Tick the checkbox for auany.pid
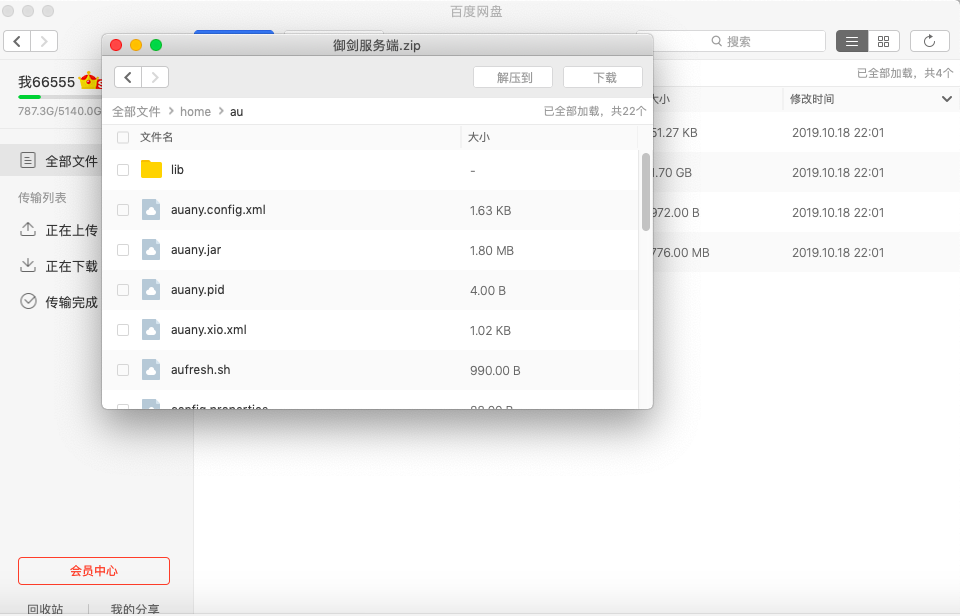The height and width of the screenshot is (616, 960). (123, 290)
